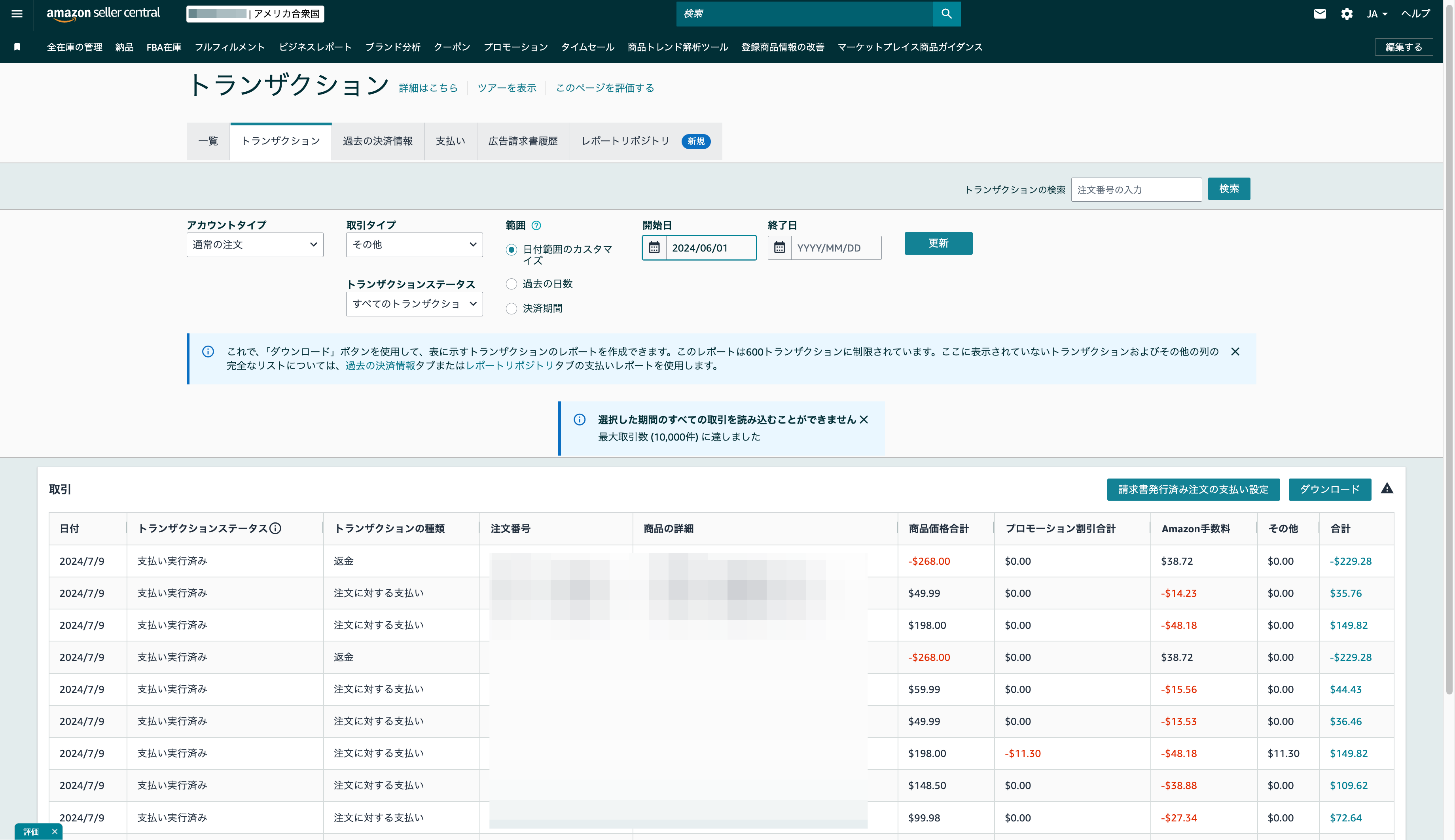Switch to the 一覧 tab
The width and height of the screenshot is (1455, 840).
click(208, 141)
